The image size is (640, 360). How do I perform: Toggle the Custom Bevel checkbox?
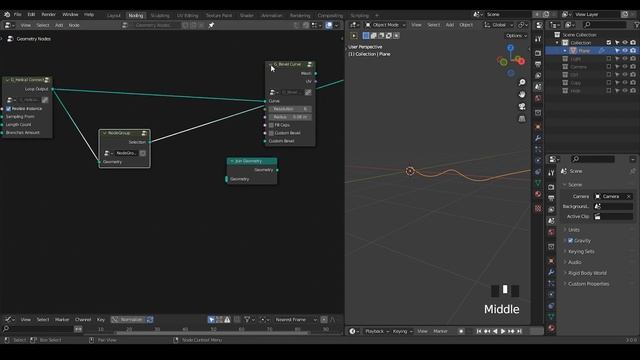[x=271, y=133]
